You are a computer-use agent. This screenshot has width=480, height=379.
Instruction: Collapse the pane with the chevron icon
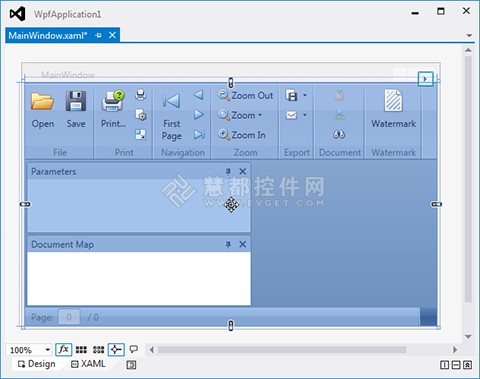(x=467, y=365)
